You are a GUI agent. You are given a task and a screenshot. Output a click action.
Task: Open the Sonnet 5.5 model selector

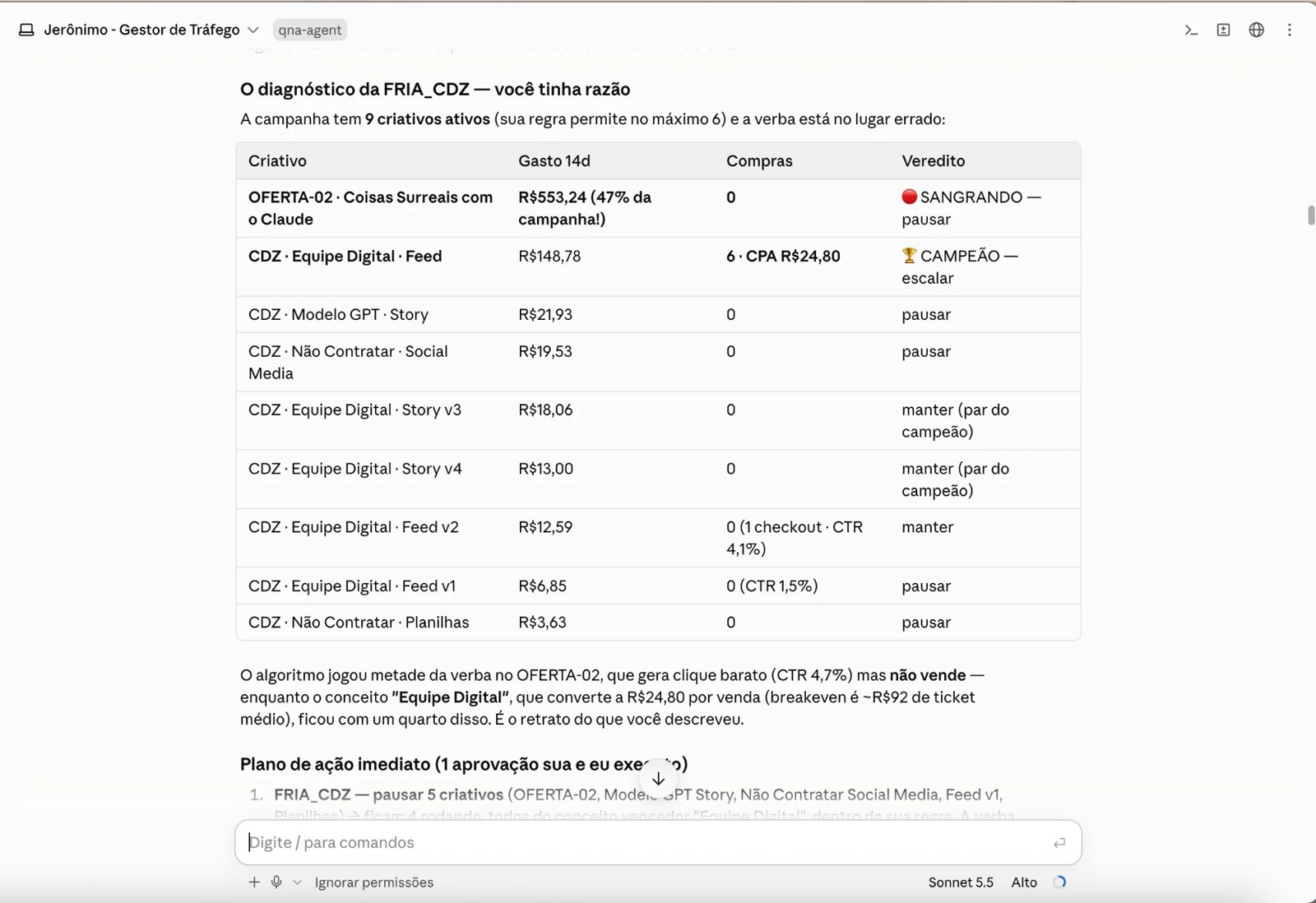coord(961,882)
